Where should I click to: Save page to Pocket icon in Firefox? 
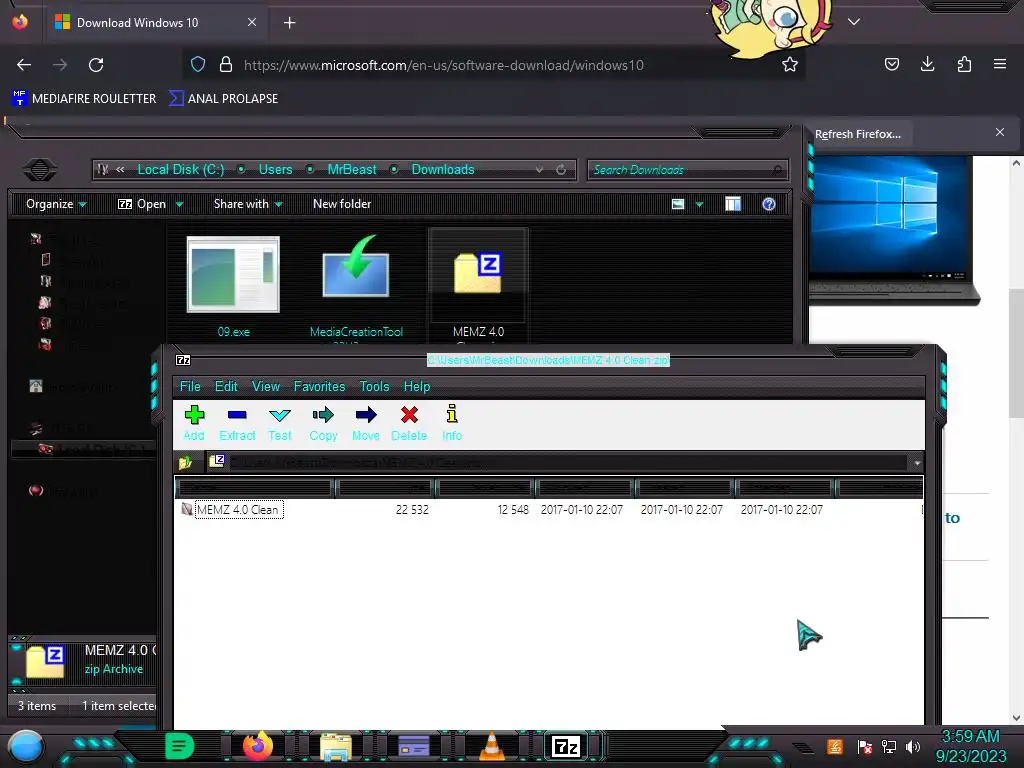coord(891,64)
